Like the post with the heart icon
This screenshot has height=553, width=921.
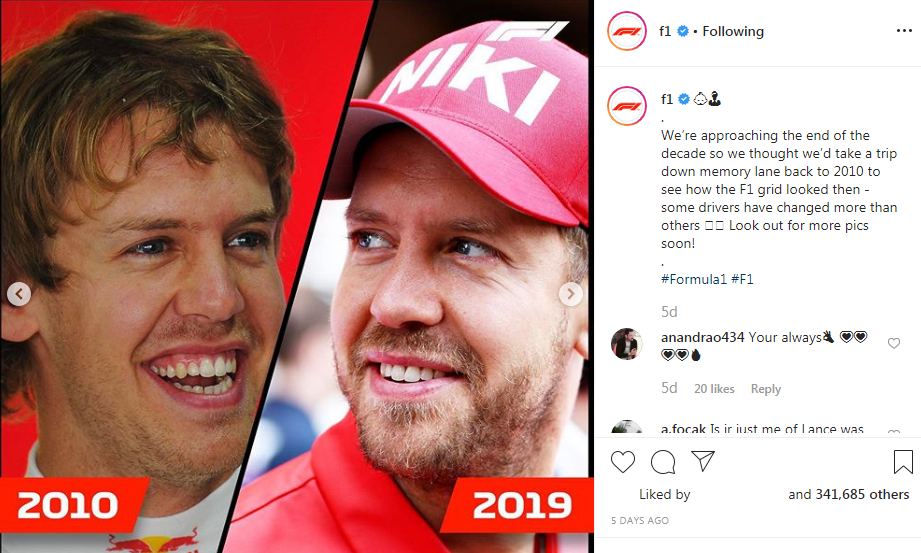(x=623, y=462)
